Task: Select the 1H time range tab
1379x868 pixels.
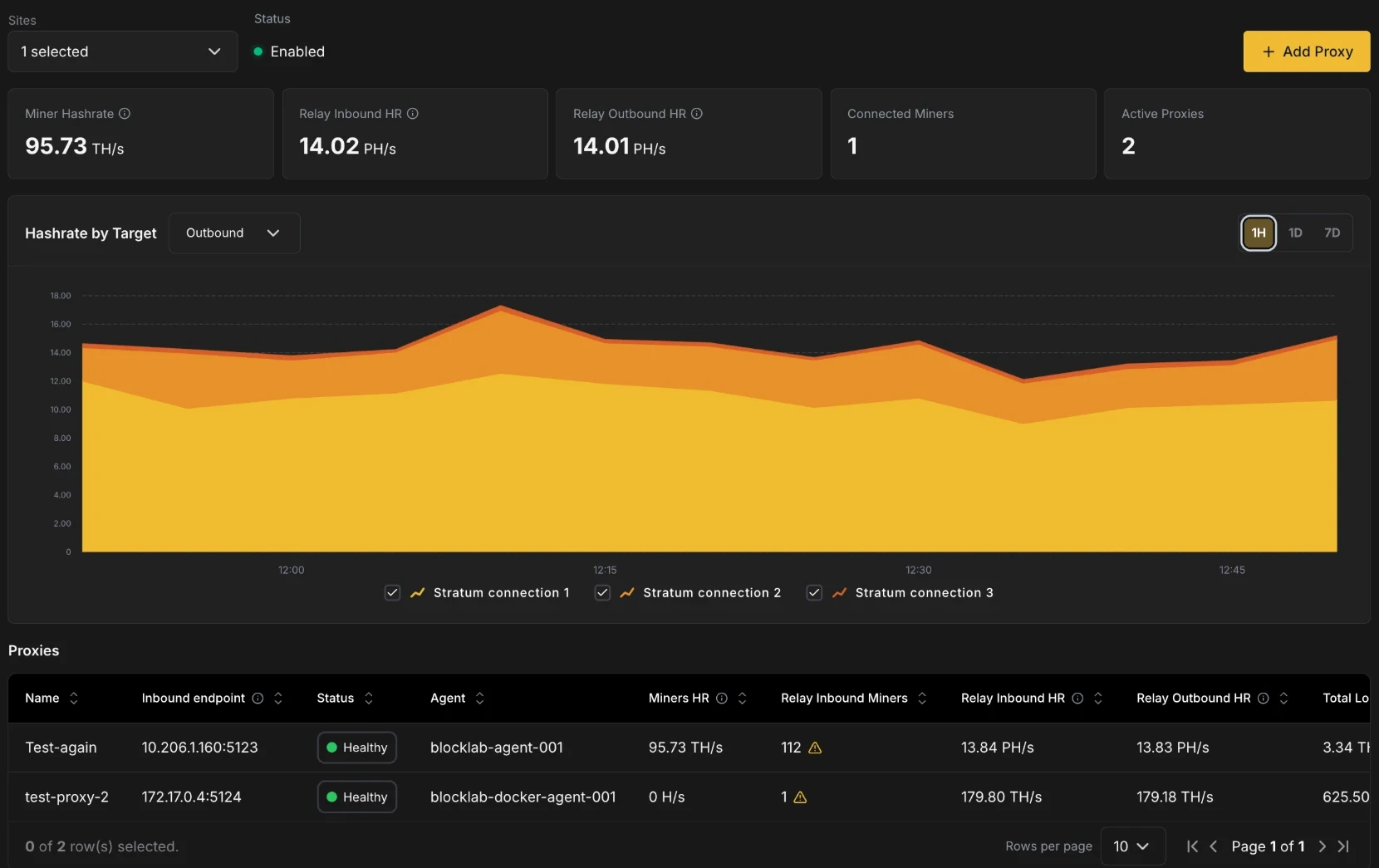Action: coord(1259,233)
